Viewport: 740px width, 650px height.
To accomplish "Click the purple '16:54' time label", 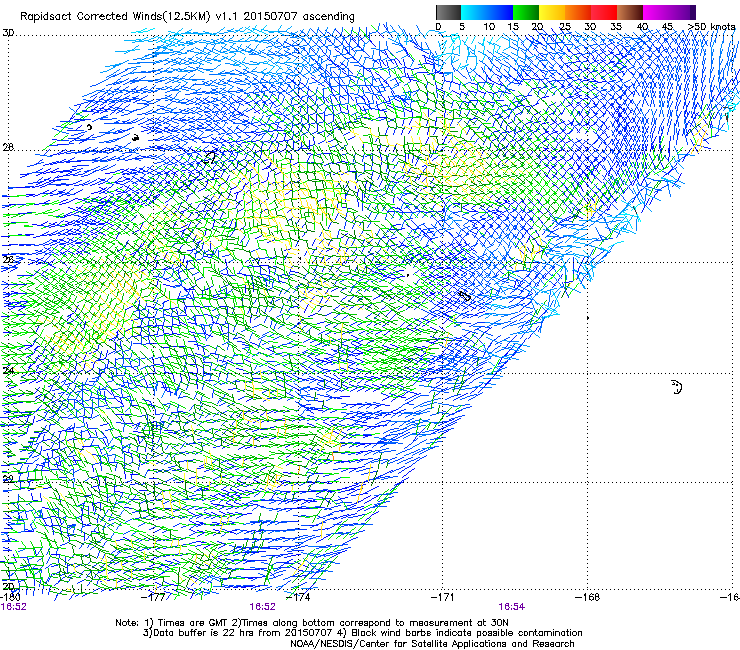I will point(512,607).
